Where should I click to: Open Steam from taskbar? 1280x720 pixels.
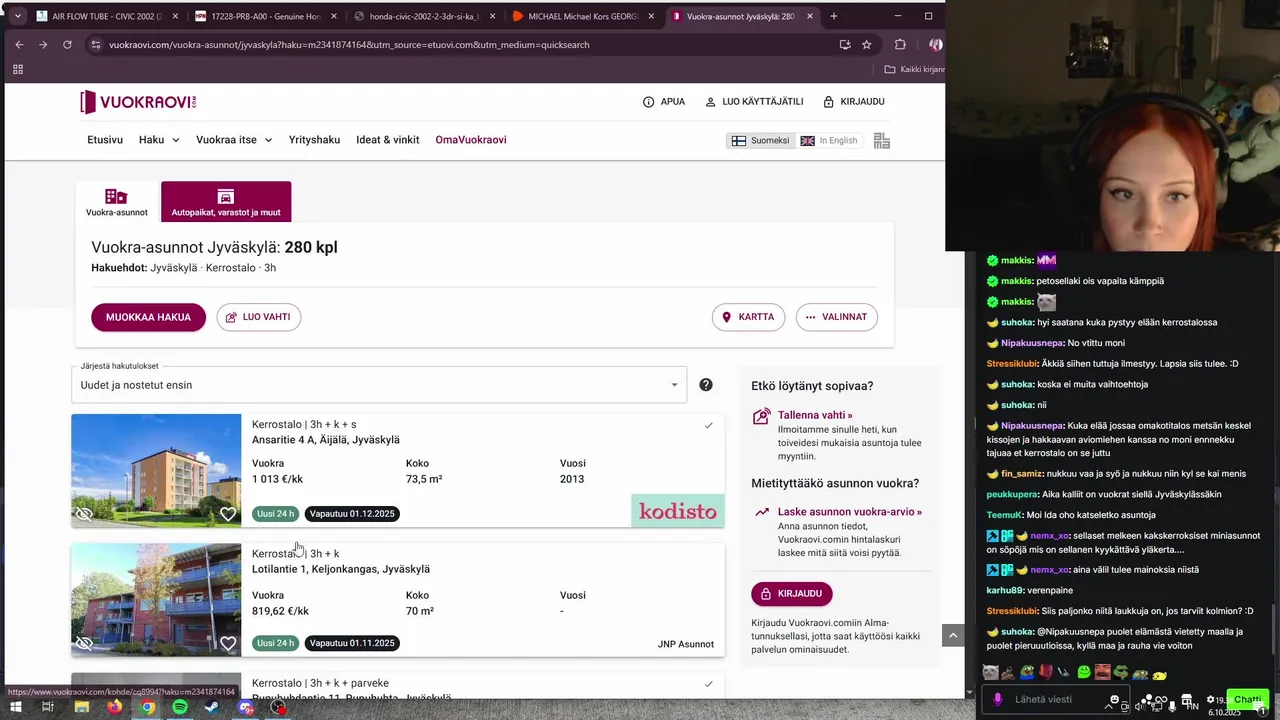pos(213,707)
